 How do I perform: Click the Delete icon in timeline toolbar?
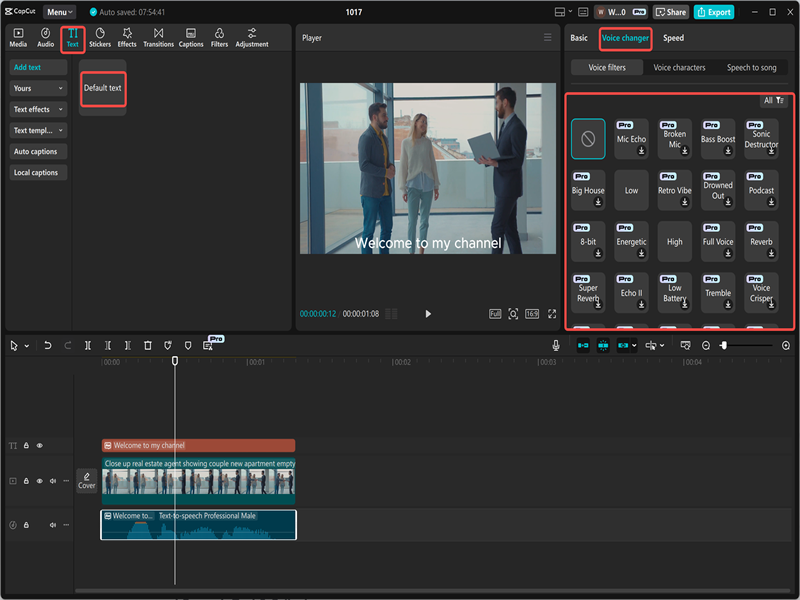click(147, 345)
